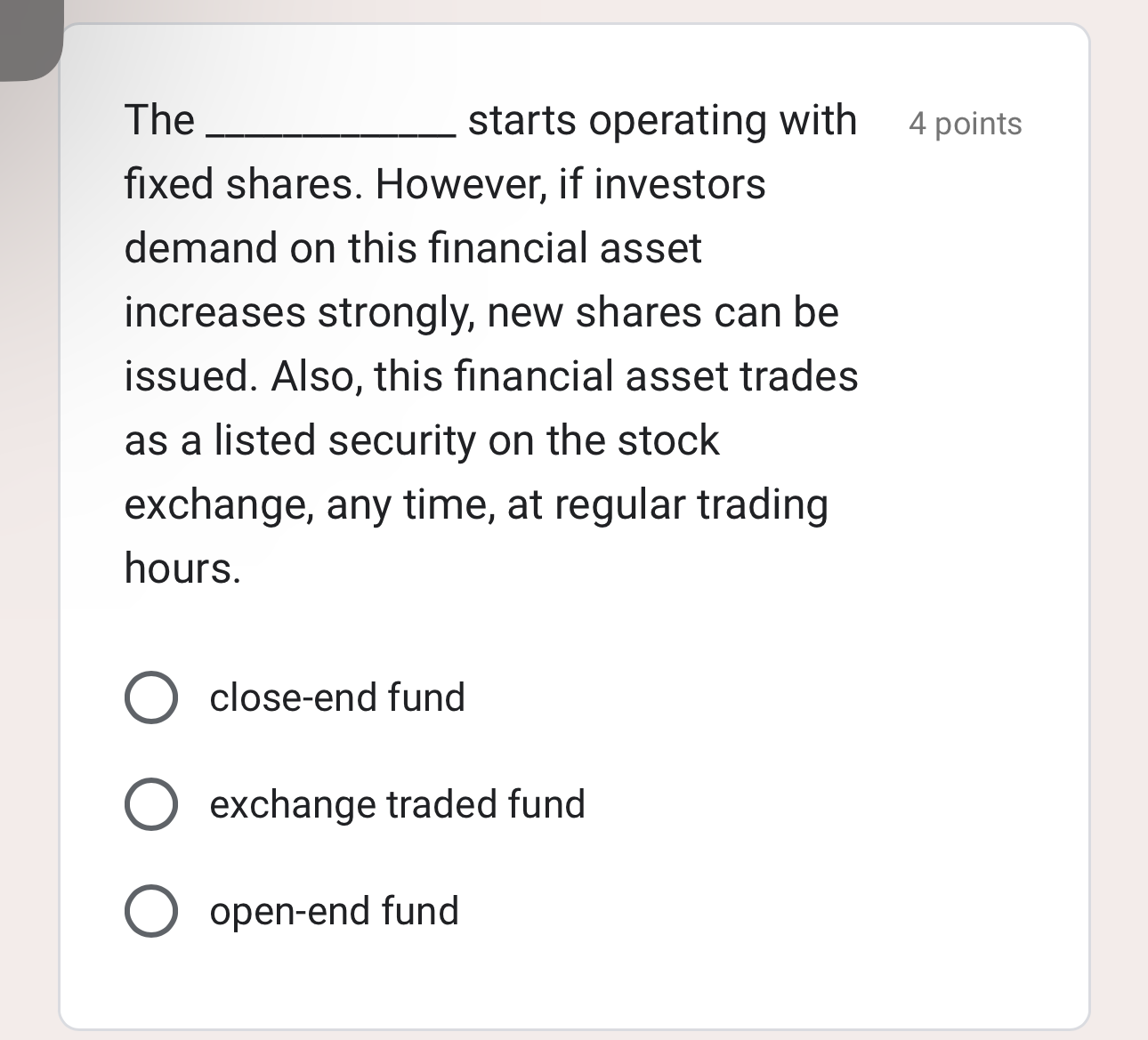Viewport: 1148px width, 1040px height.
Task: Click the open-end fund option label
Action: point(334,912)
